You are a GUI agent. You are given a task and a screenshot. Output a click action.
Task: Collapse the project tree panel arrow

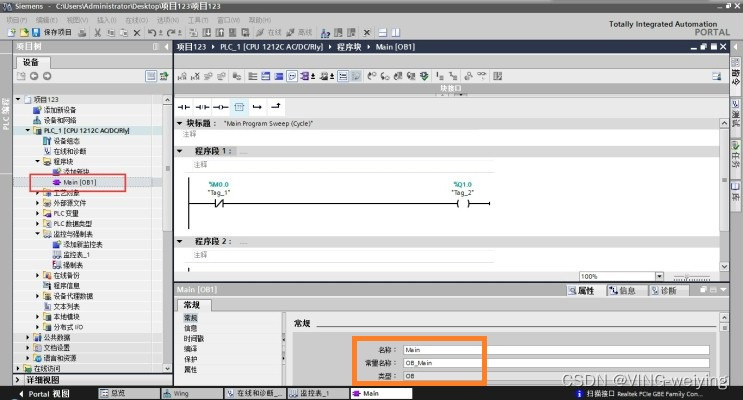(166, 46)
